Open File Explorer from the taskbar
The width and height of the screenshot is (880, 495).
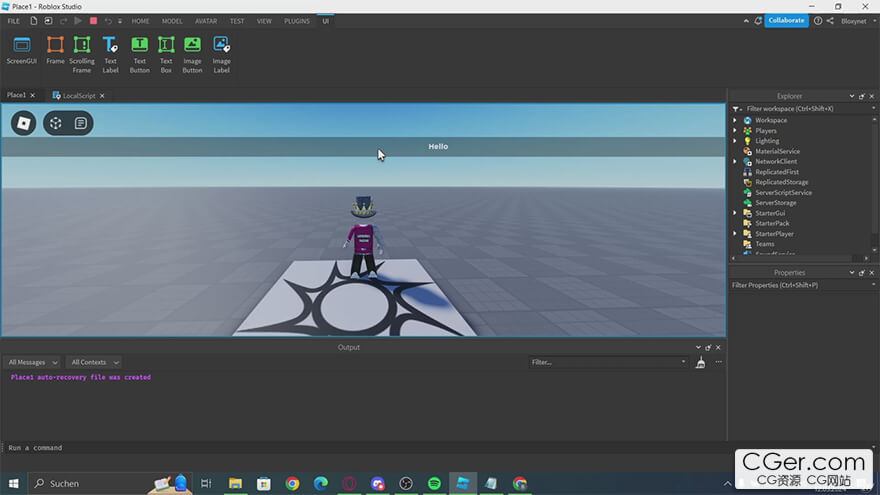(235, 483)
